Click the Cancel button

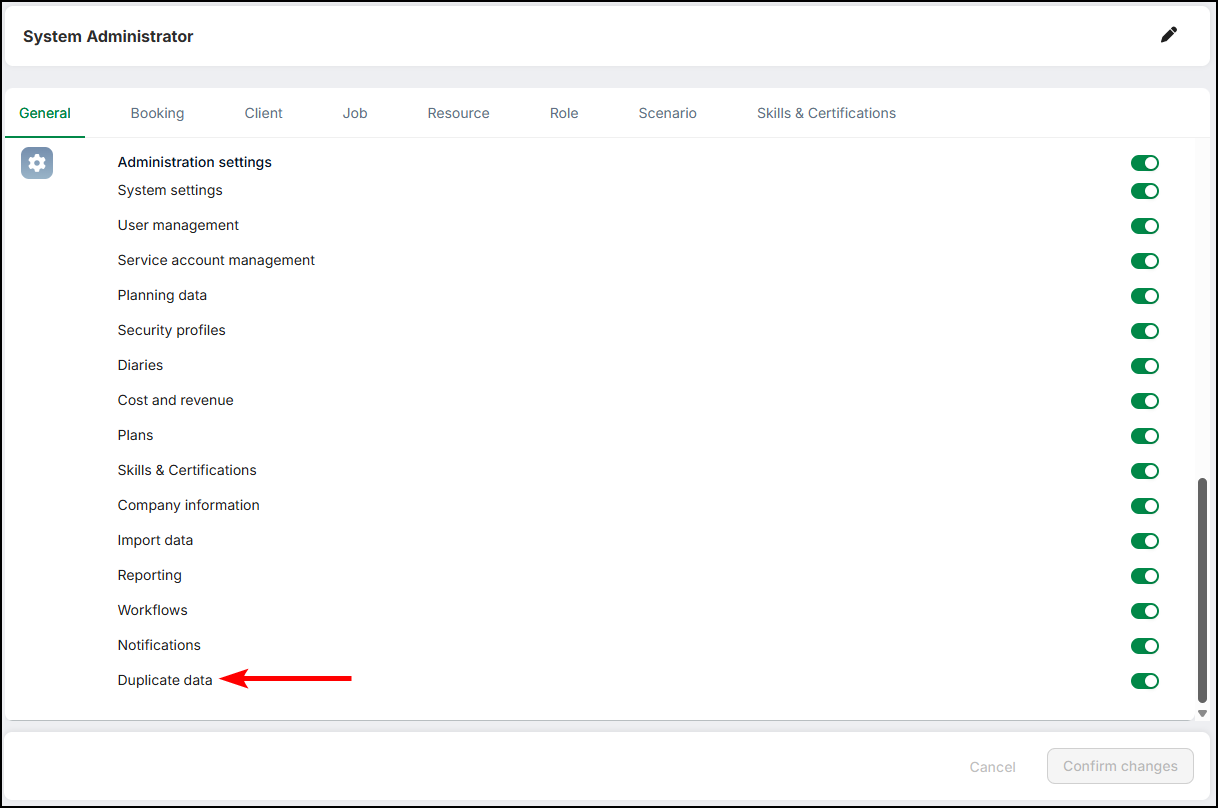click(992, 767)
